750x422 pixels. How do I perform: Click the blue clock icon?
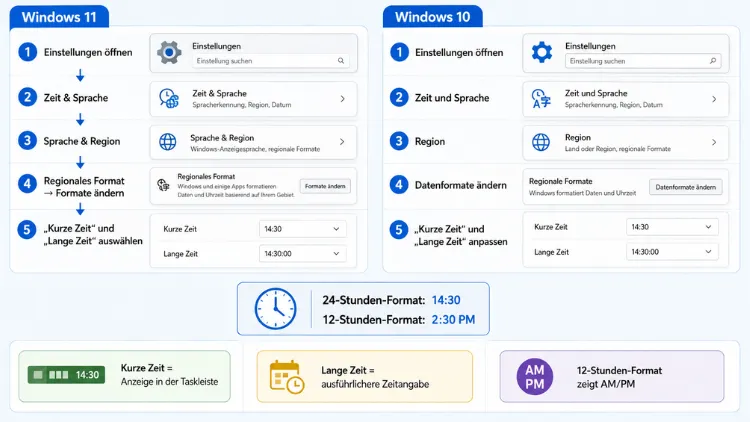pyautogui.click(x=275, y=309)
